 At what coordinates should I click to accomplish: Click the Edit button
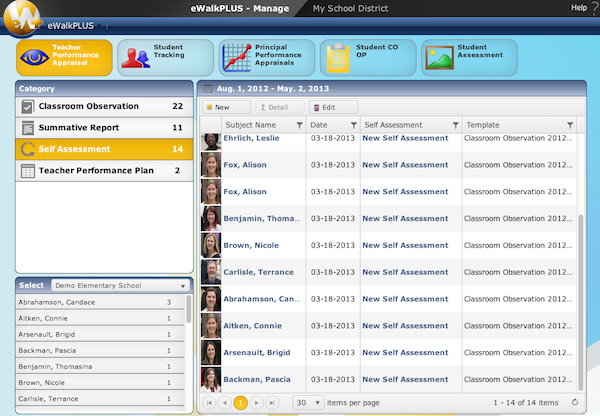(333, 108)
